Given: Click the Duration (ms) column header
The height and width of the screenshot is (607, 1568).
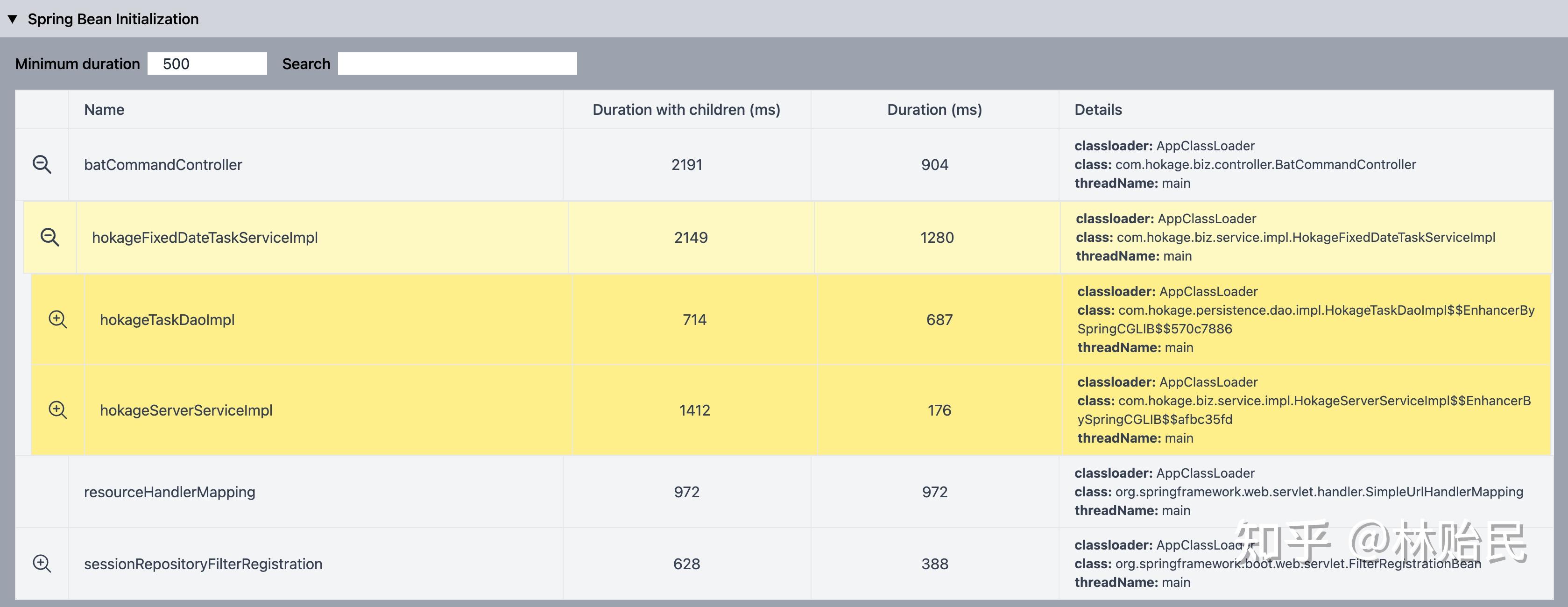Looking at the screenshot, I should coord(934,110).
